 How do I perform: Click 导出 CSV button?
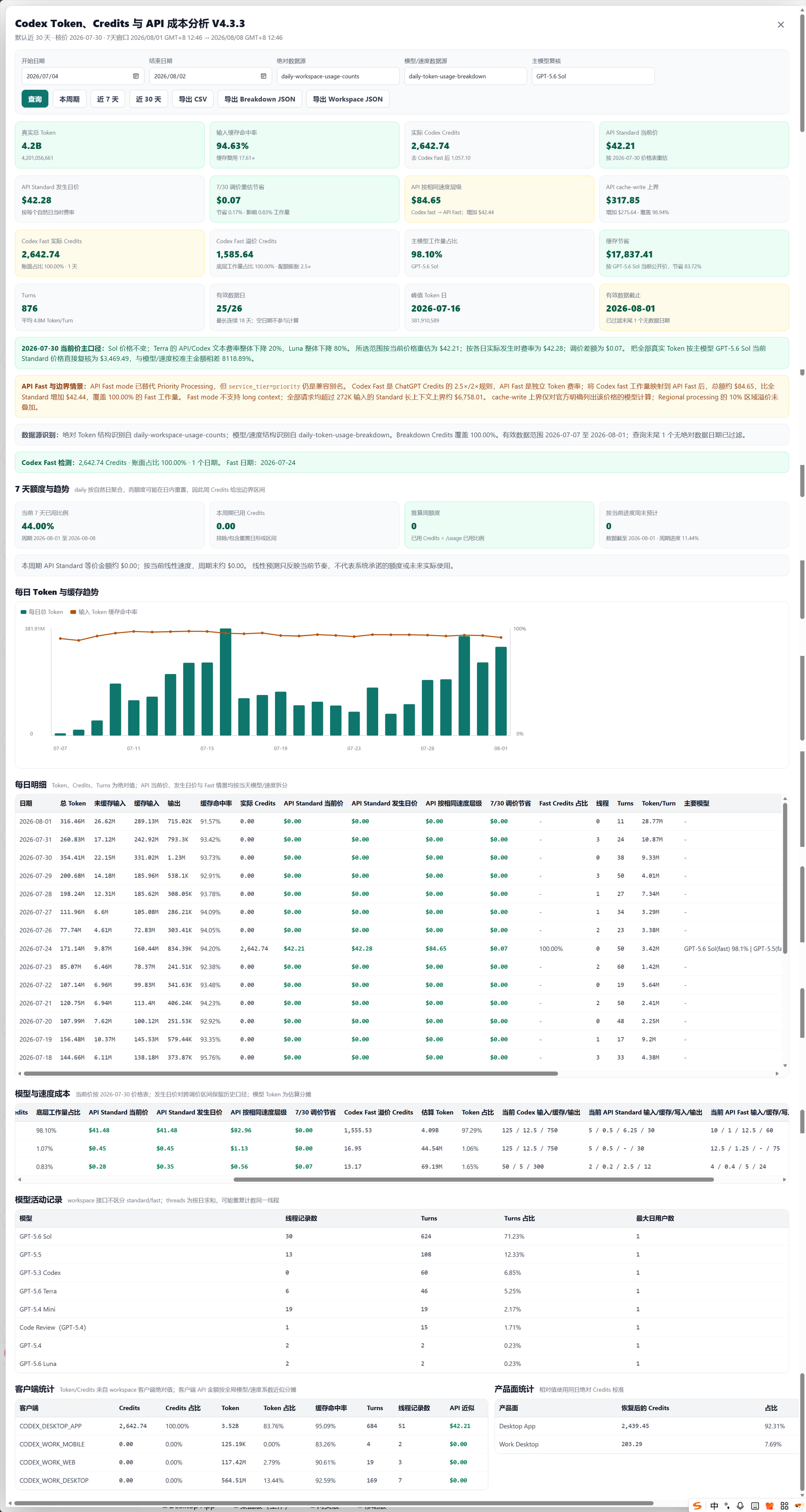[193, 99]
